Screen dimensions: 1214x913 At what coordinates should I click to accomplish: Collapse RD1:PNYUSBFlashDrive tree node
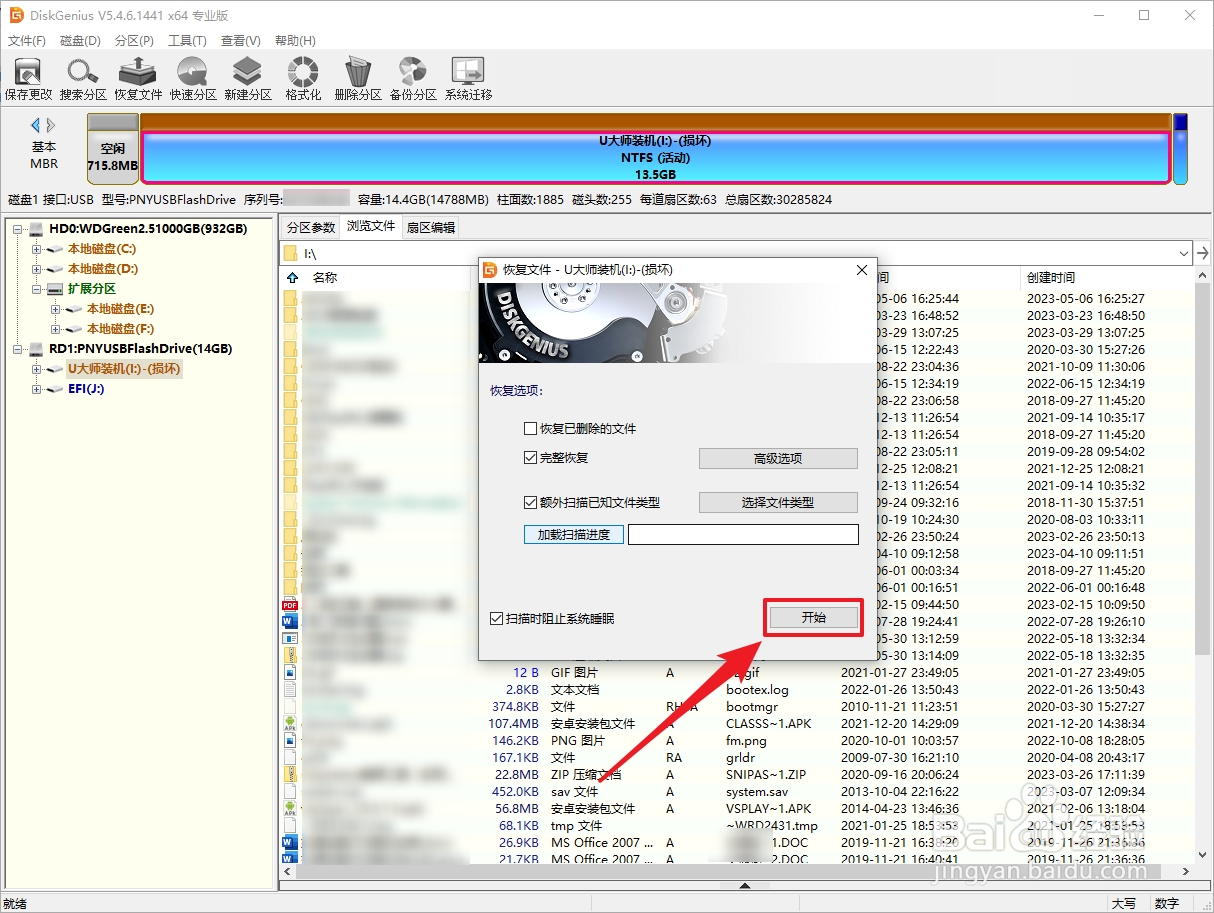click(x=18, y=349)
